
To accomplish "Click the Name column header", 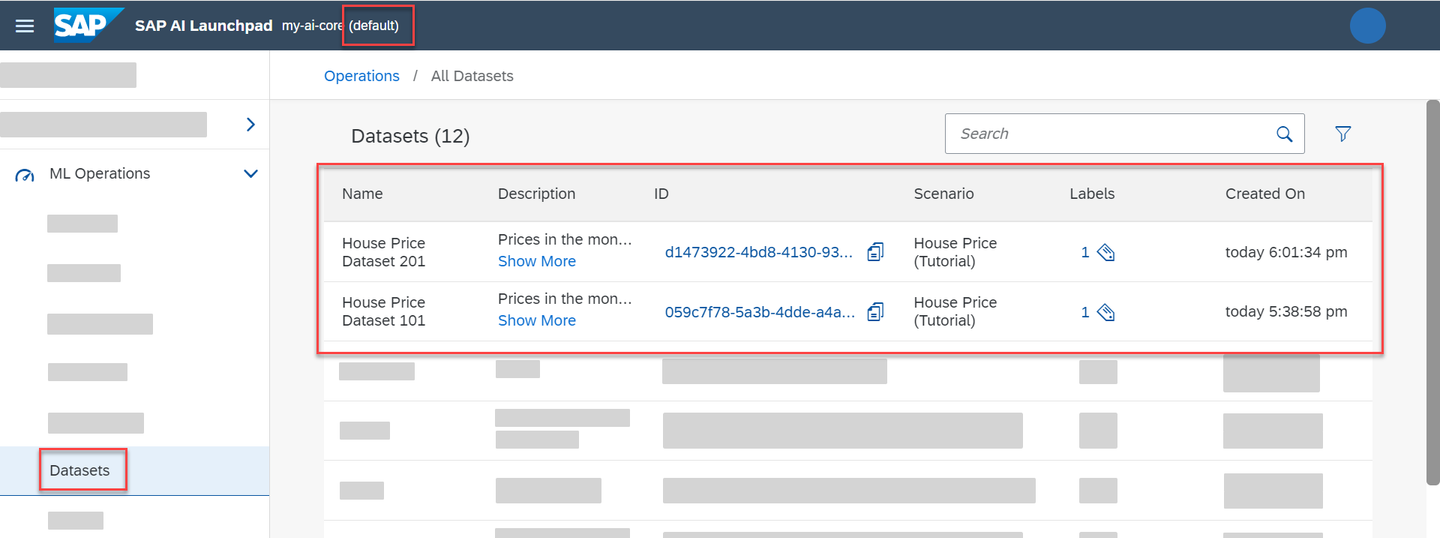I will point(362,194).
